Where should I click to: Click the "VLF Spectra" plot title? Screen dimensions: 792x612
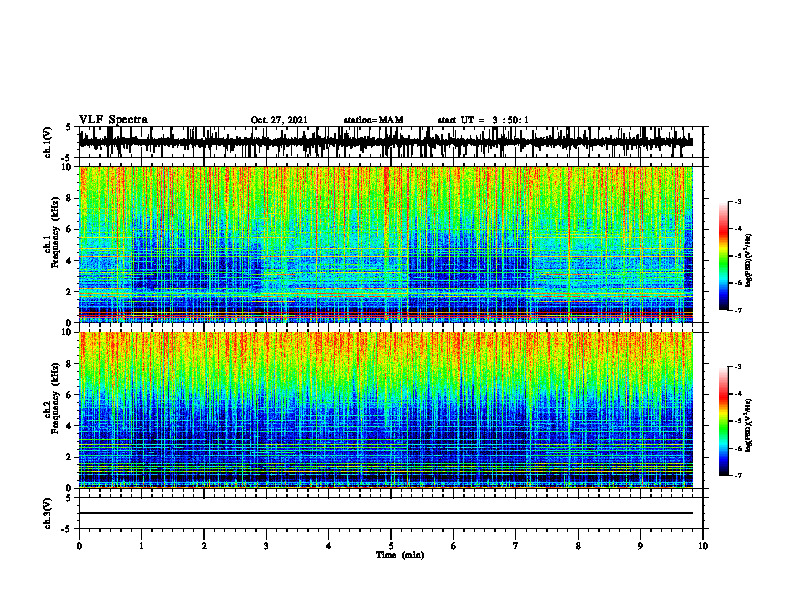coord(113,120)
